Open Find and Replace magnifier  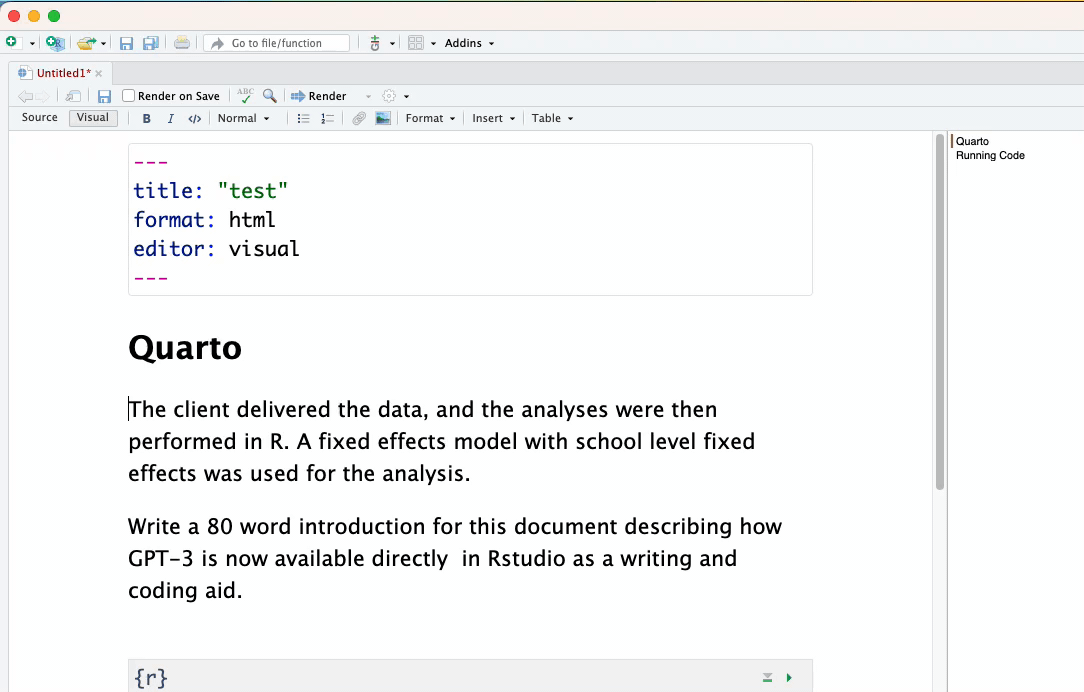[x=270, y=95]
